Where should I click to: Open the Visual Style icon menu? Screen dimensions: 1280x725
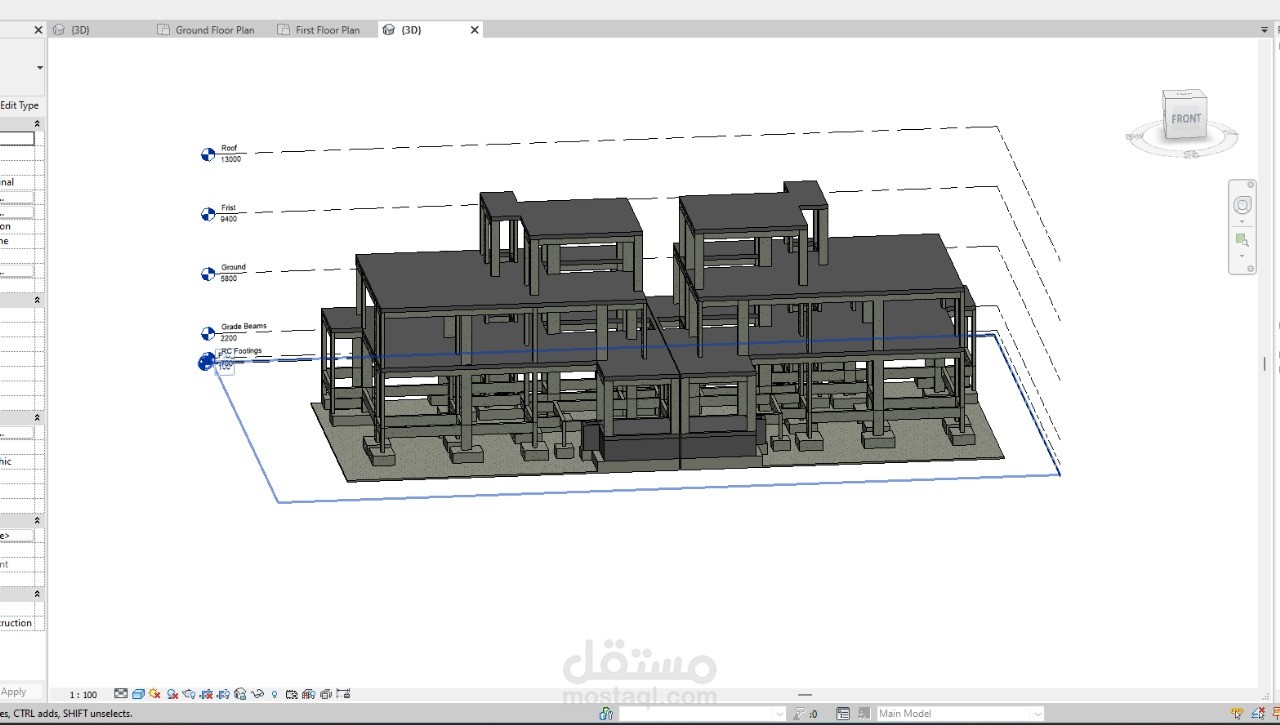pyautogui.click(x=138, y=694)
